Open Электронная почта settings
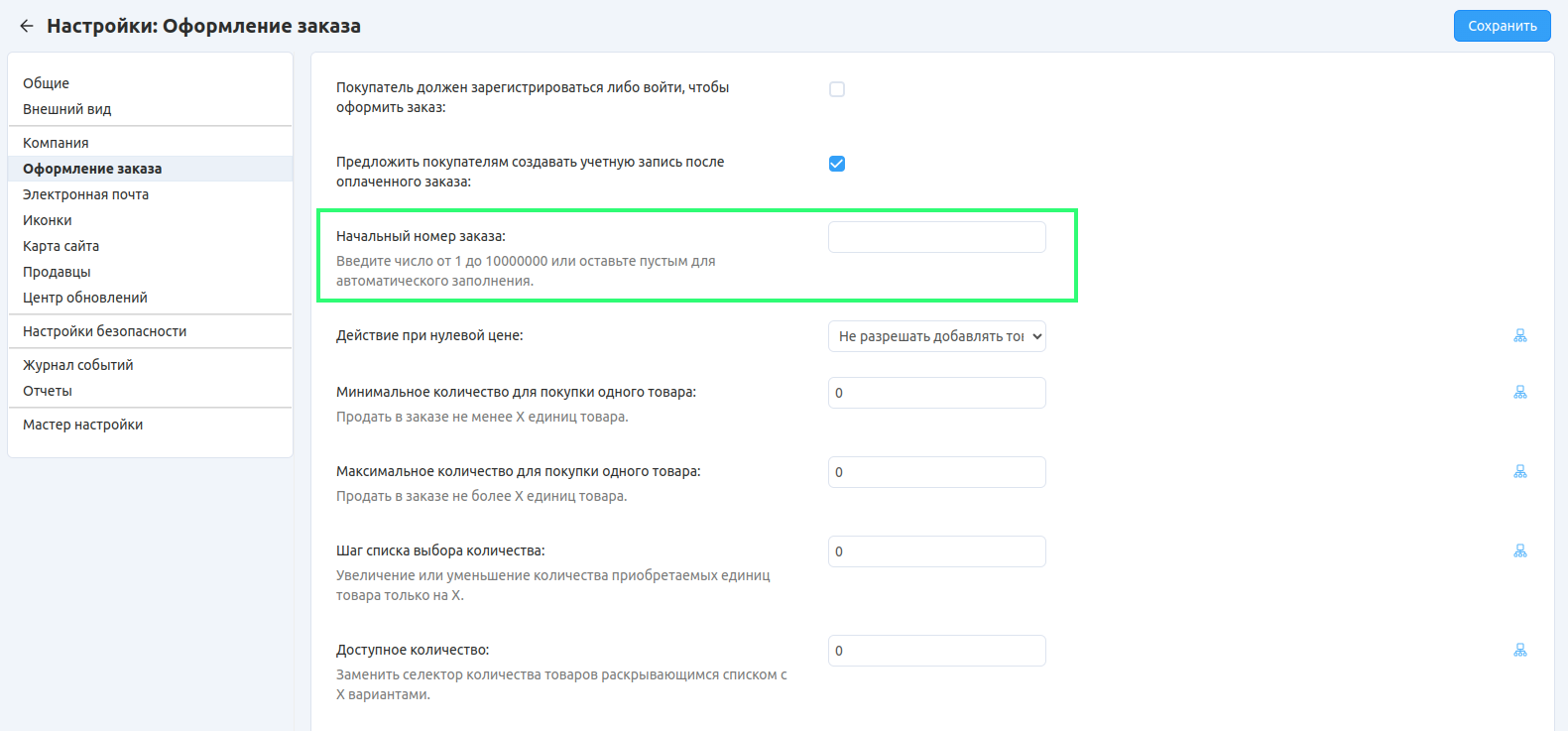1568x731 pixels. tap(86, 194)
